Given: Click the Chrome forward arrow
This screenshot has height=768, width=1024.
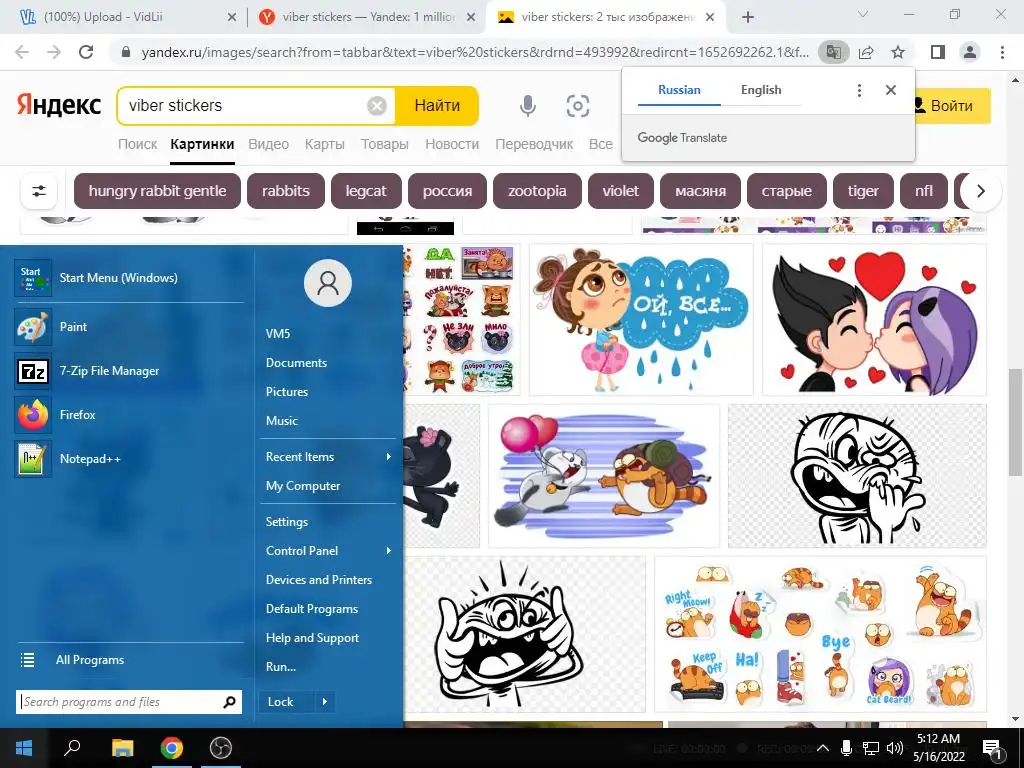Looking at the screenshot, I should point(54,52).
